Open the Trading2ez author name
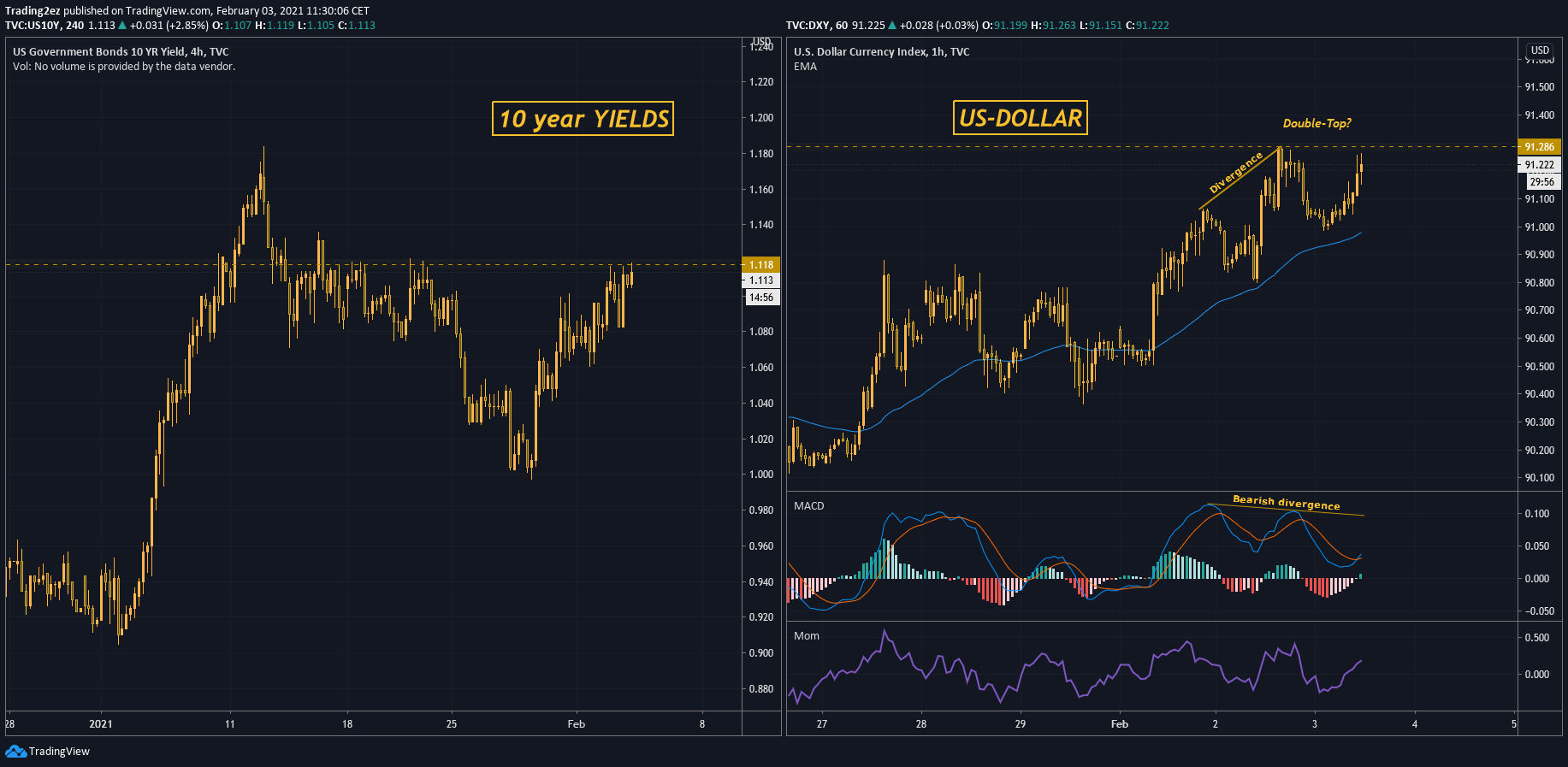 click(33, 11)
